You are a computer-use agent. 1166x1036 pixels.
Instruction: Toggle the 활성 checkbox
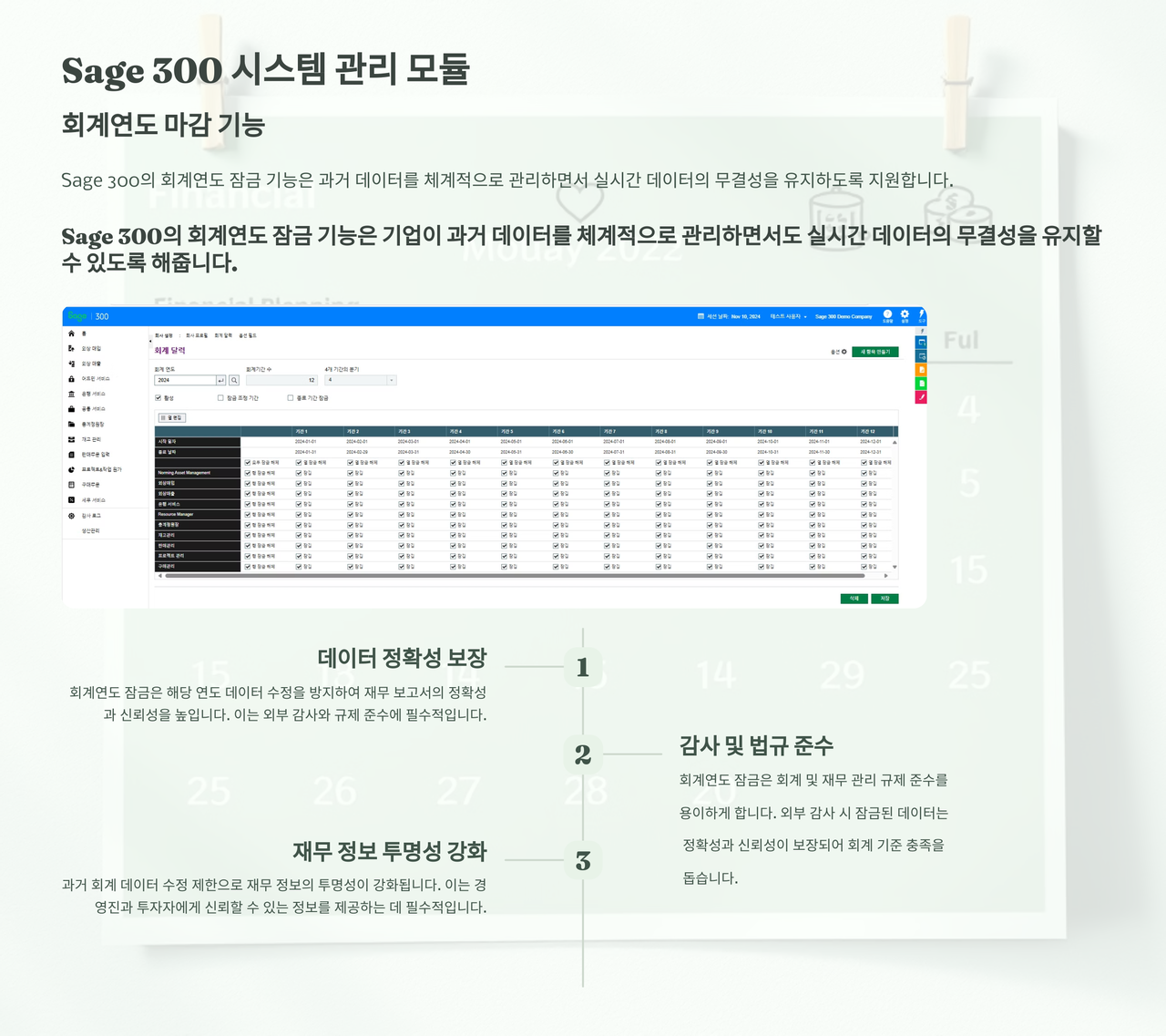click(x=159, y=398)
